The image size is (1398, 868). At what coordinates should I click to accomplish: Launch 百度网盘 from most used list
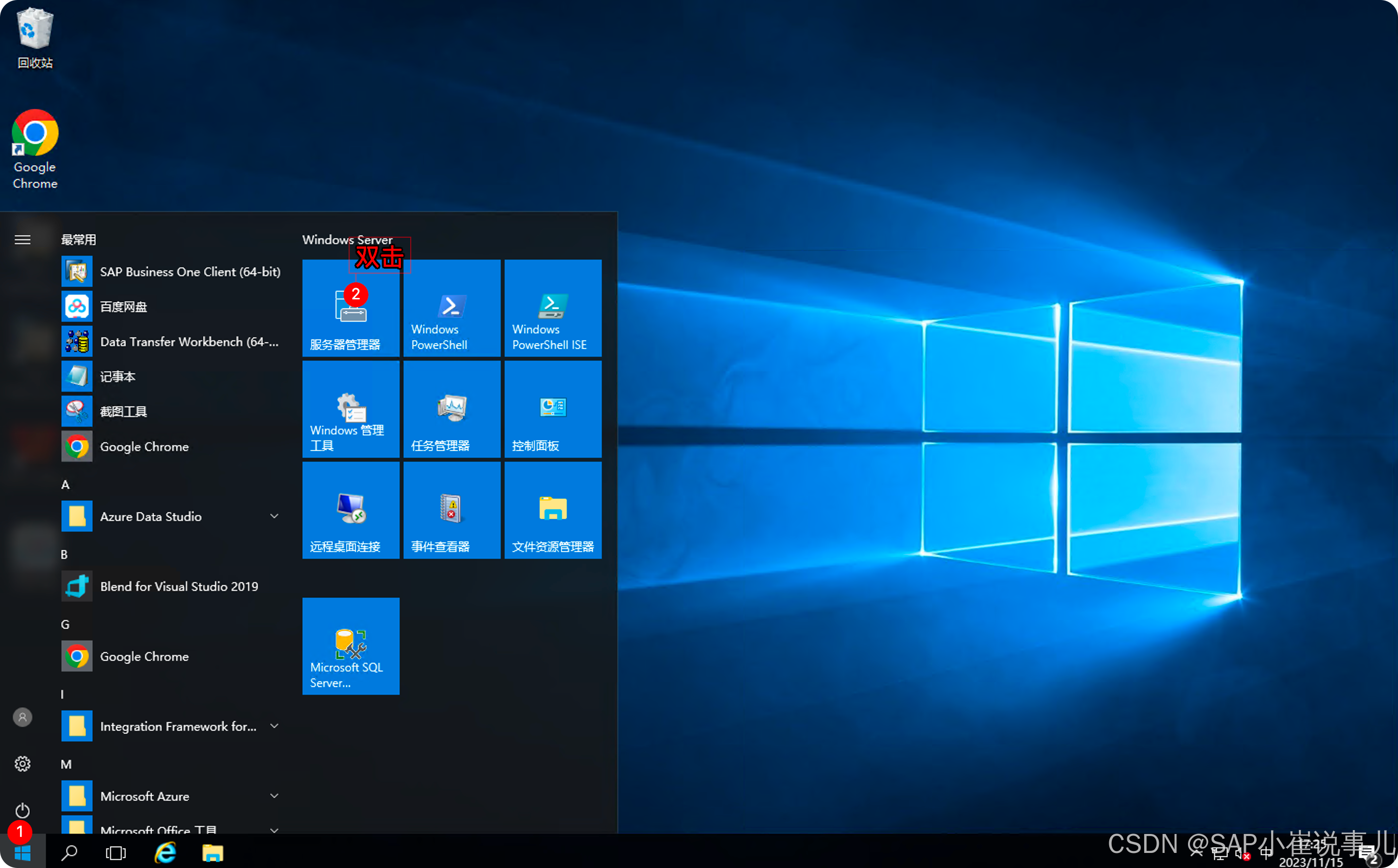(x=172, y=307)
